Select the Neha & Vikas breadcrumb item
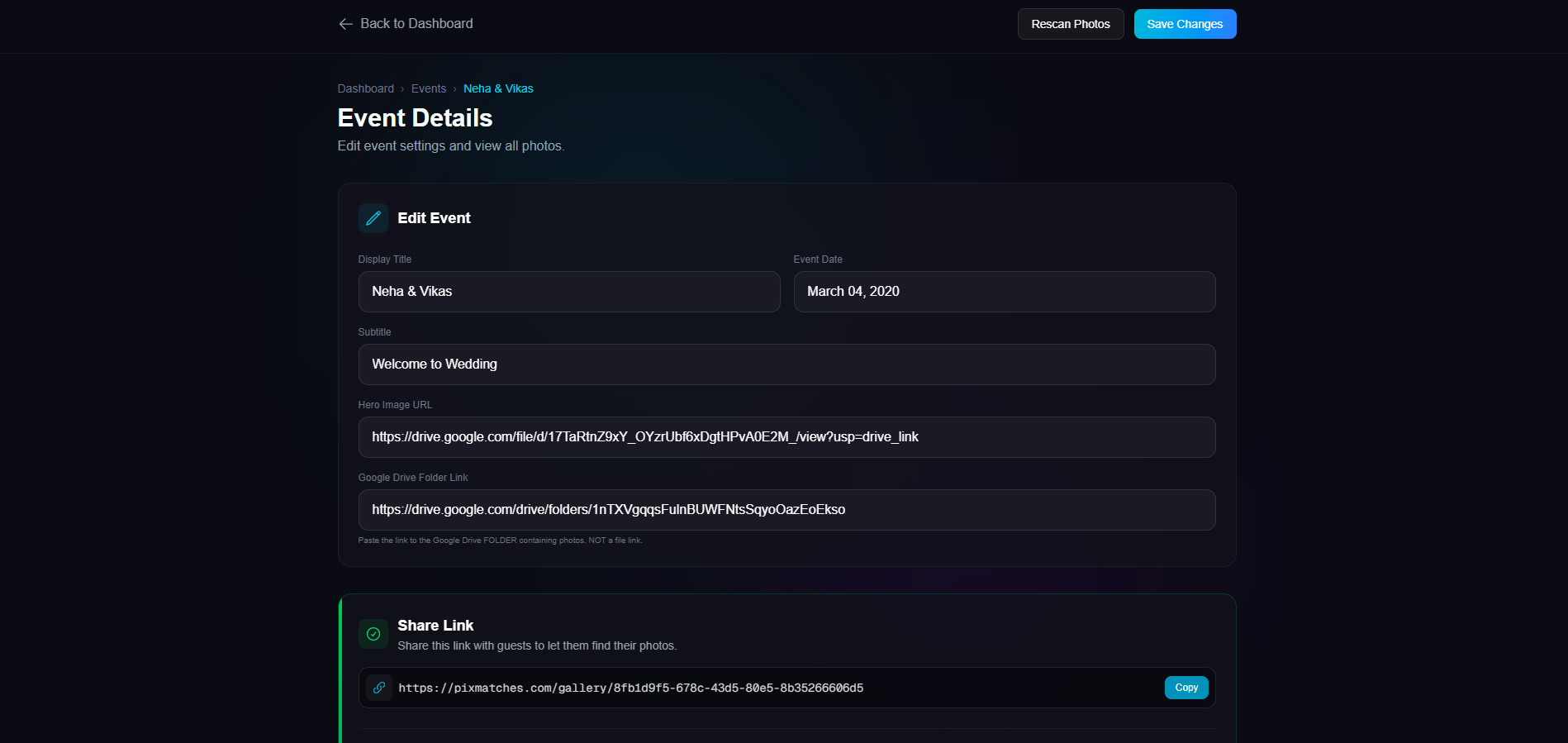 coord(498,88)
